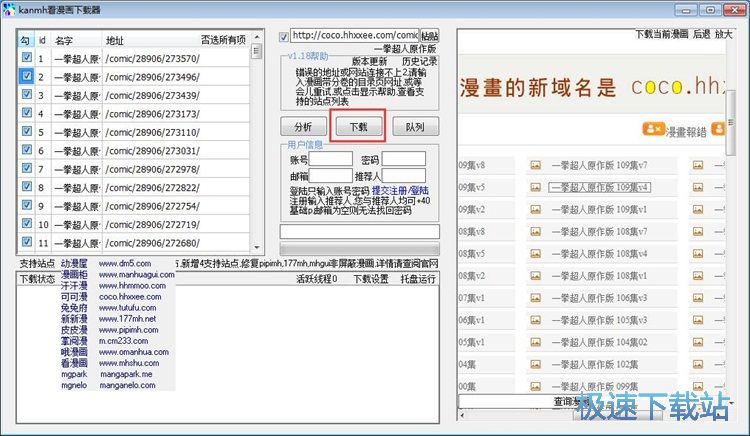
Task: Click the 分析 analyze button
Action: click(303, 127)
